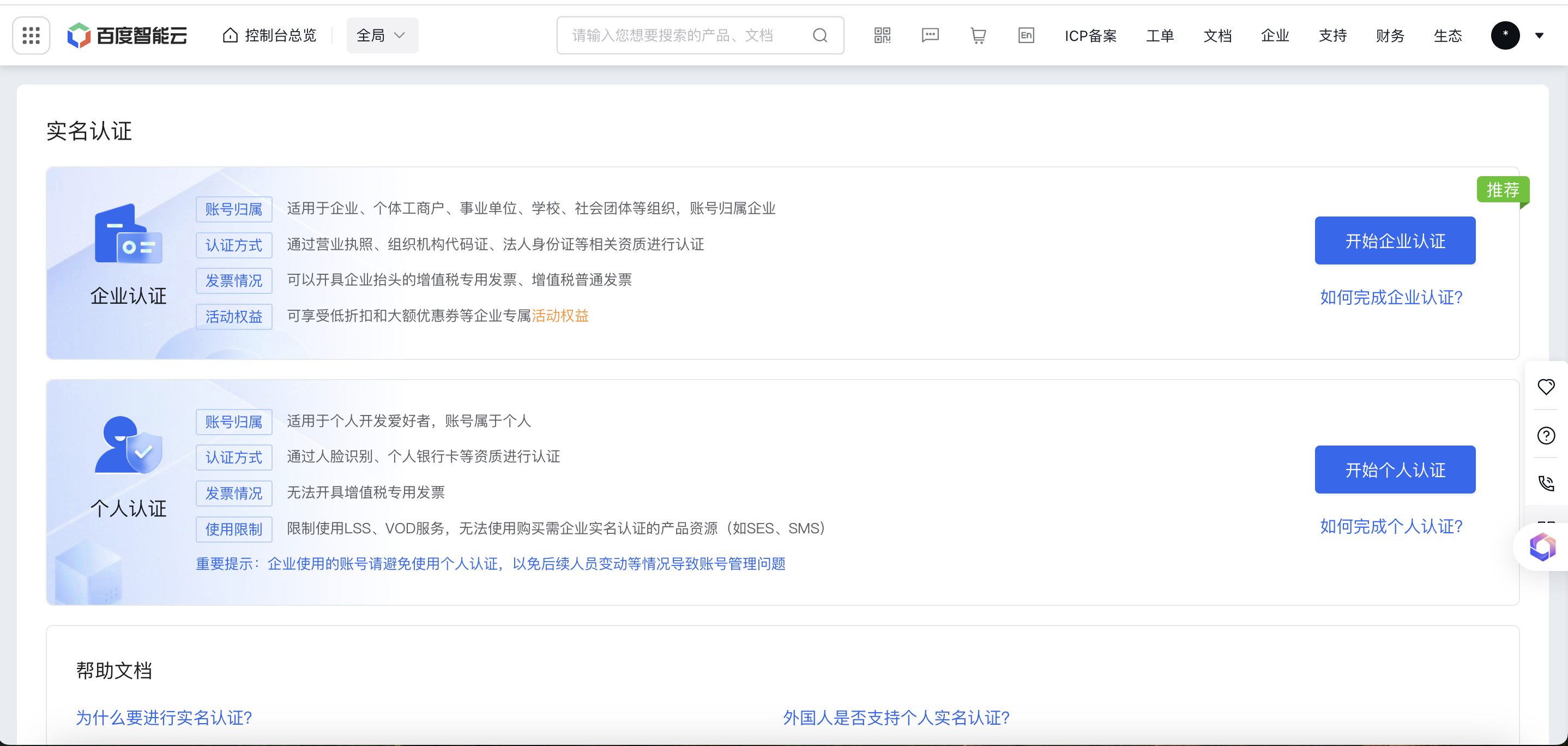Click 开始个人认证 button
The image size is (1568, 746).
(x=1395, y=470)
